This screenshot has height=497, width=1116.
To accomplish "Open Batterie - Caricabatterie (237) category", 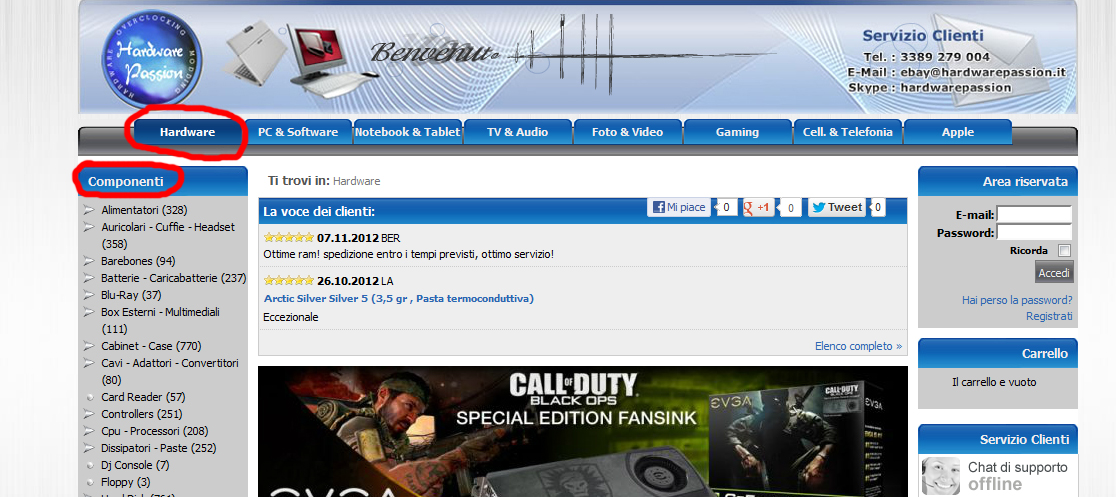I will pos(174,278).
